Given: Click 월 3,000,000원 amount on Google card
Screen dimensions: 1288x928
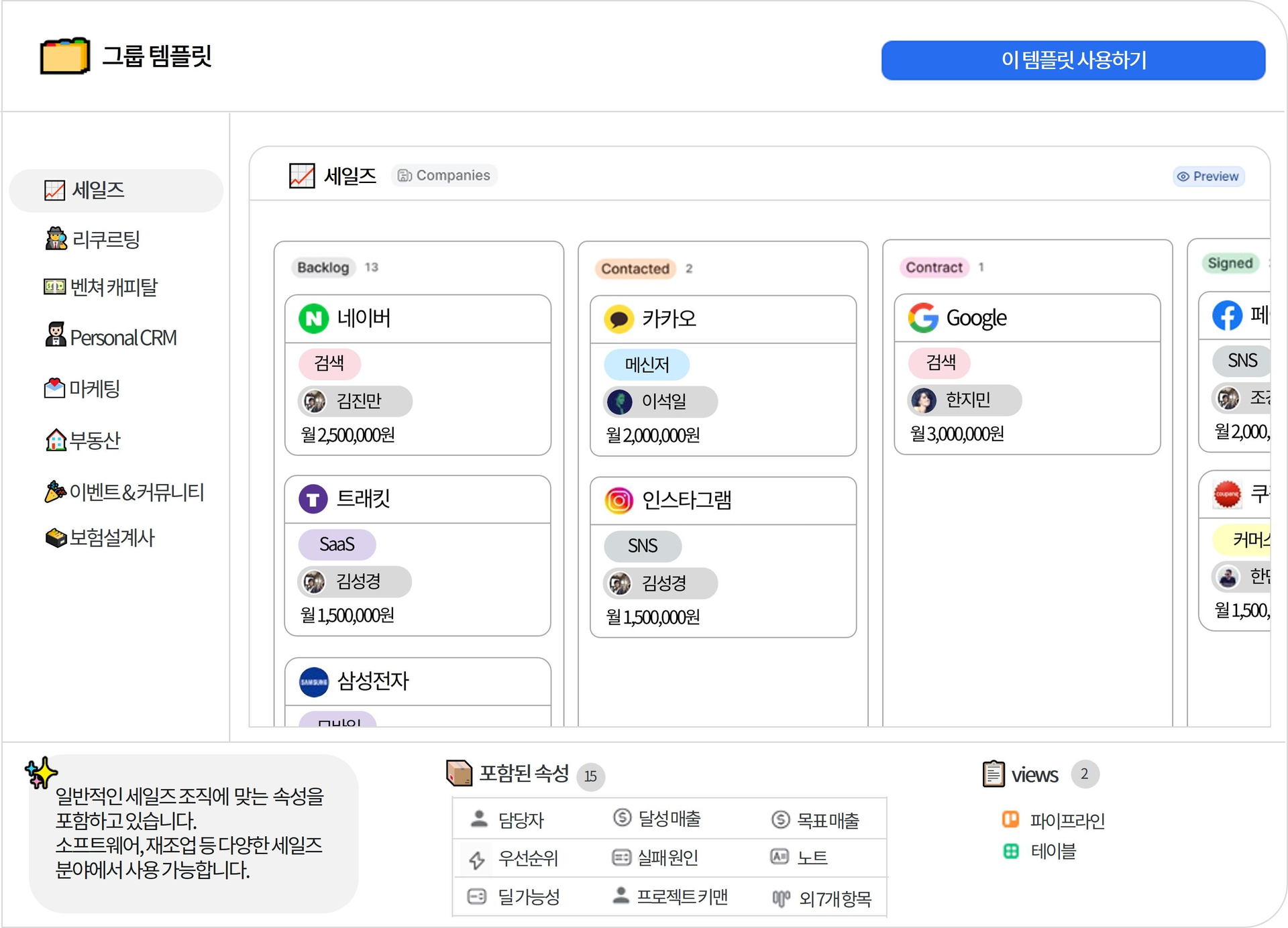Looking at the screenshot, I should tap(957, 434).
